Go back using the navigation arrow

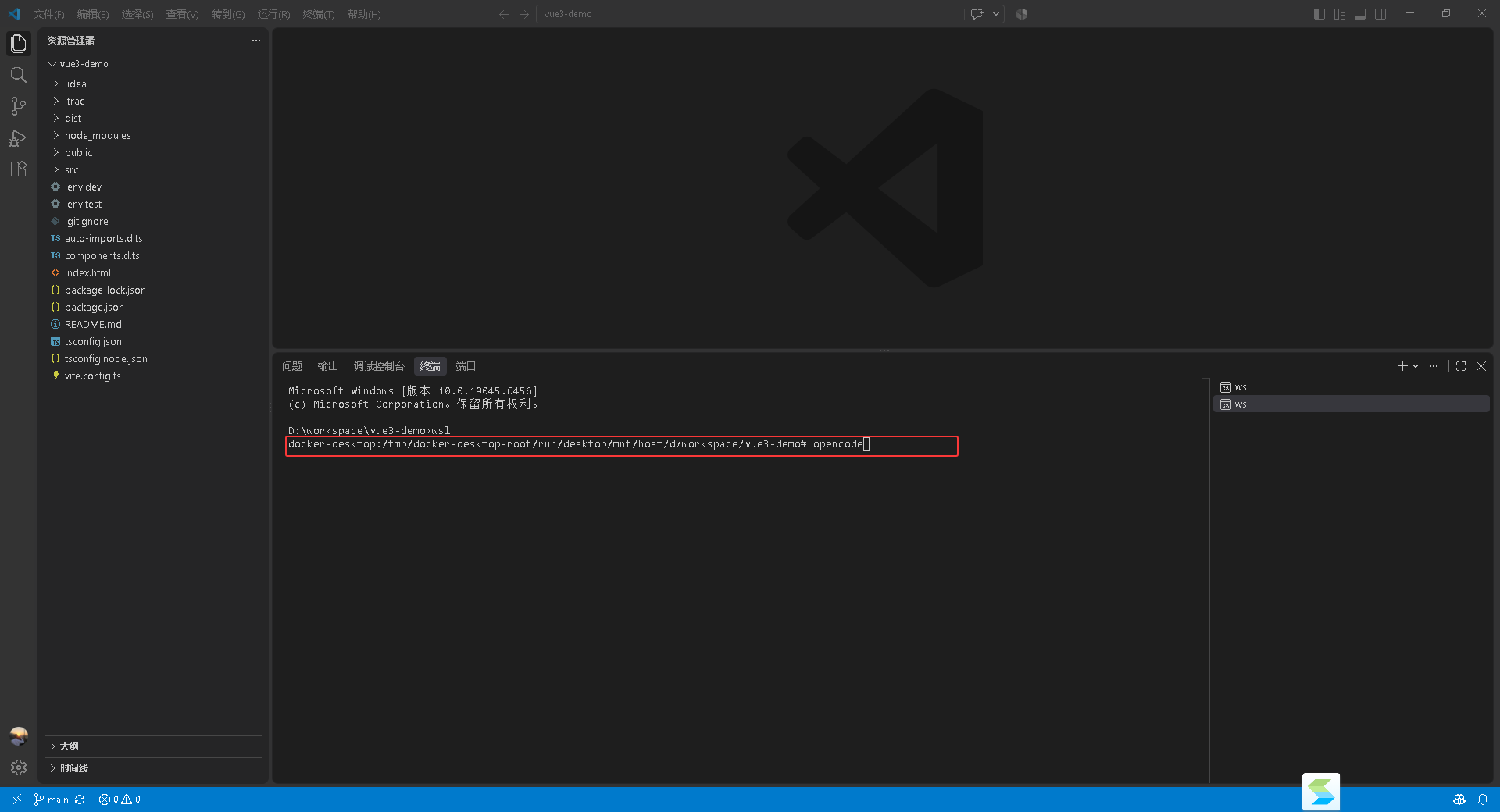504,14
